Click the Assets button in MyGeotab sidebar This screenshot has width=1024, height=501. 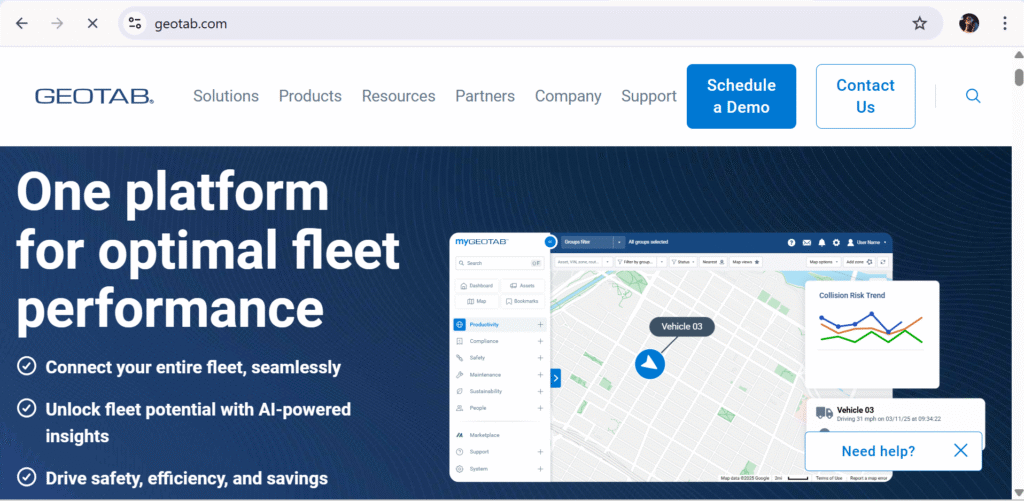522,285
